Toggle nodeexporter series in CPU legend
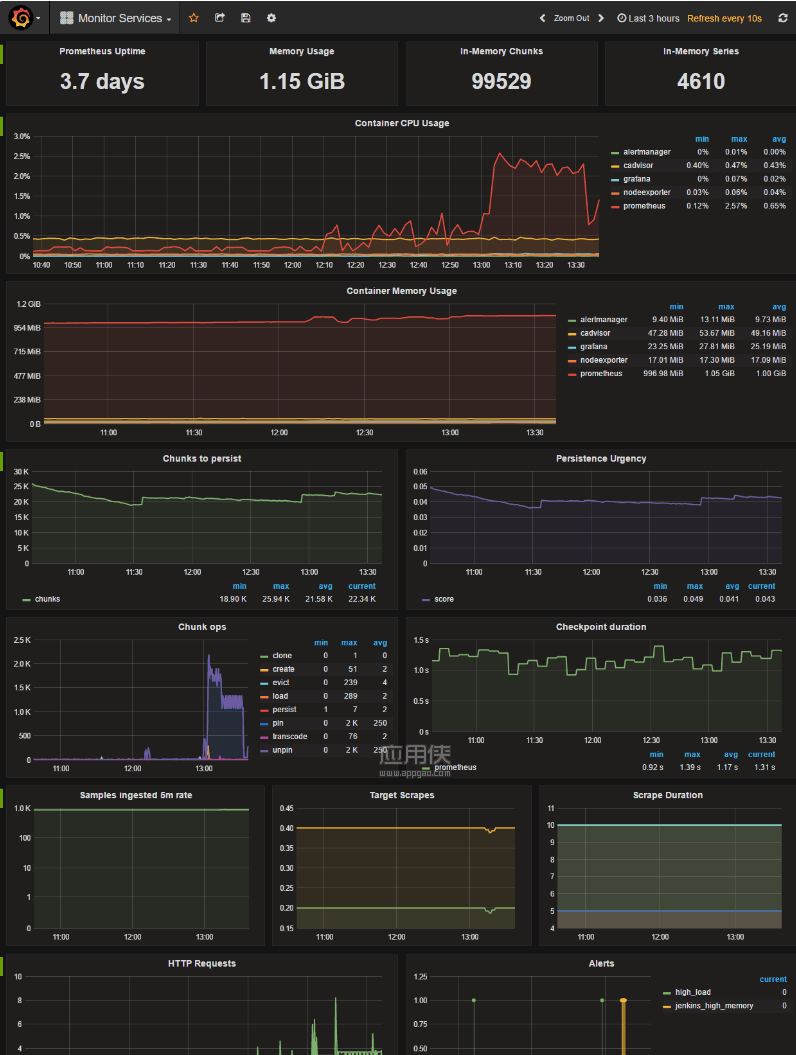 (647, 192)
